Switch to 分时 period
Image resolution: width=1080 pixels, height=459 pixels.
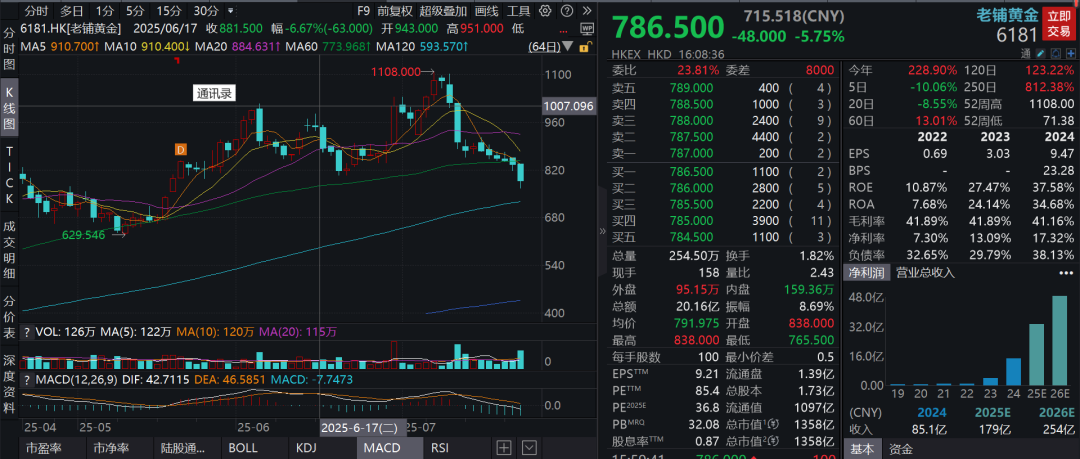click(36, 11)
